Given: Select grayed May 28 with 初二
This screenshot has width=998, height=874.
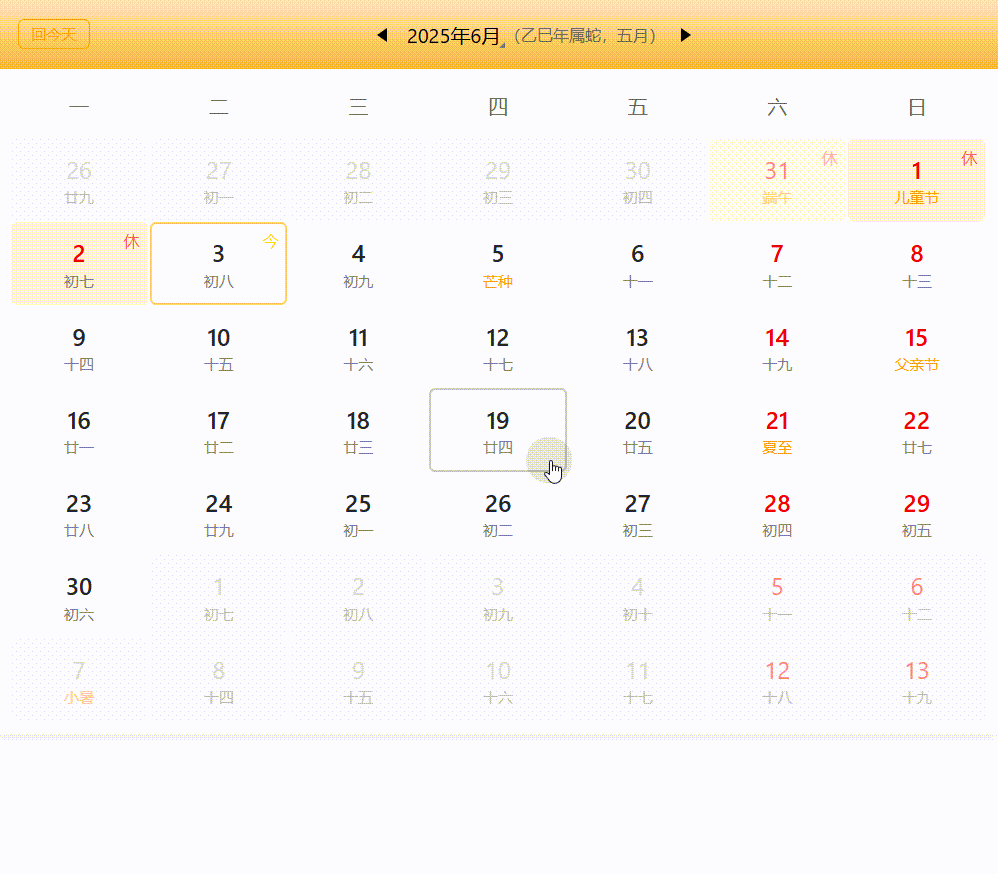Looking at the screenshot, I should (358, 181).
